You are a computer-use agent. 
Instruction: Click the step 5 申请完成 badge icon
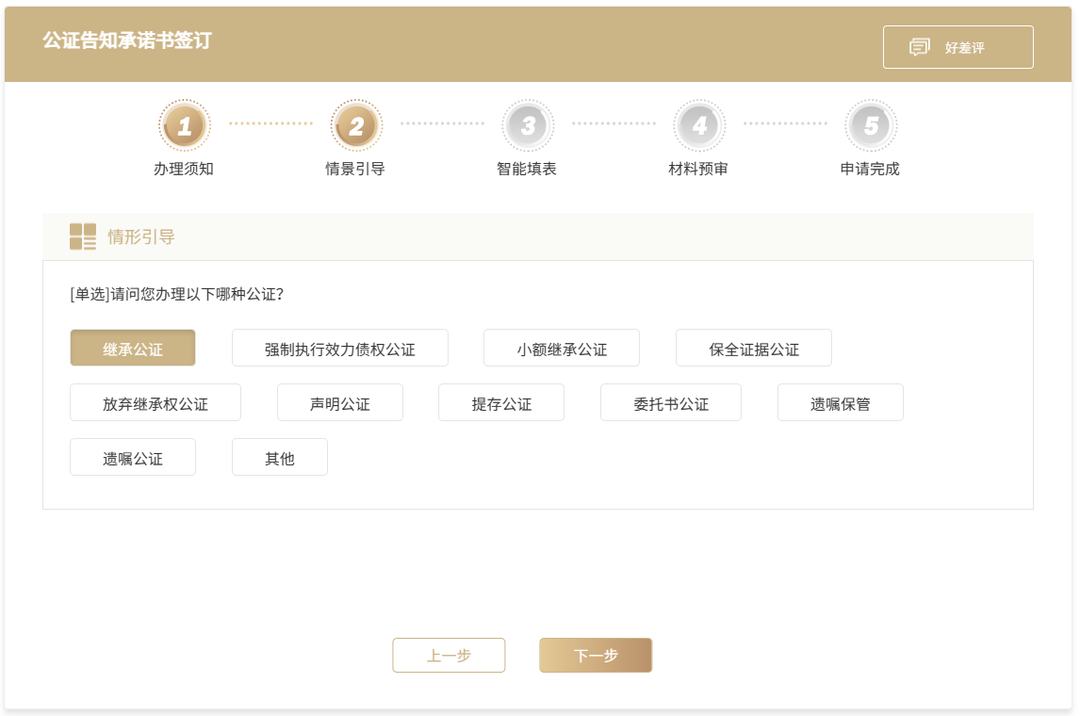[x=870, y=126]
